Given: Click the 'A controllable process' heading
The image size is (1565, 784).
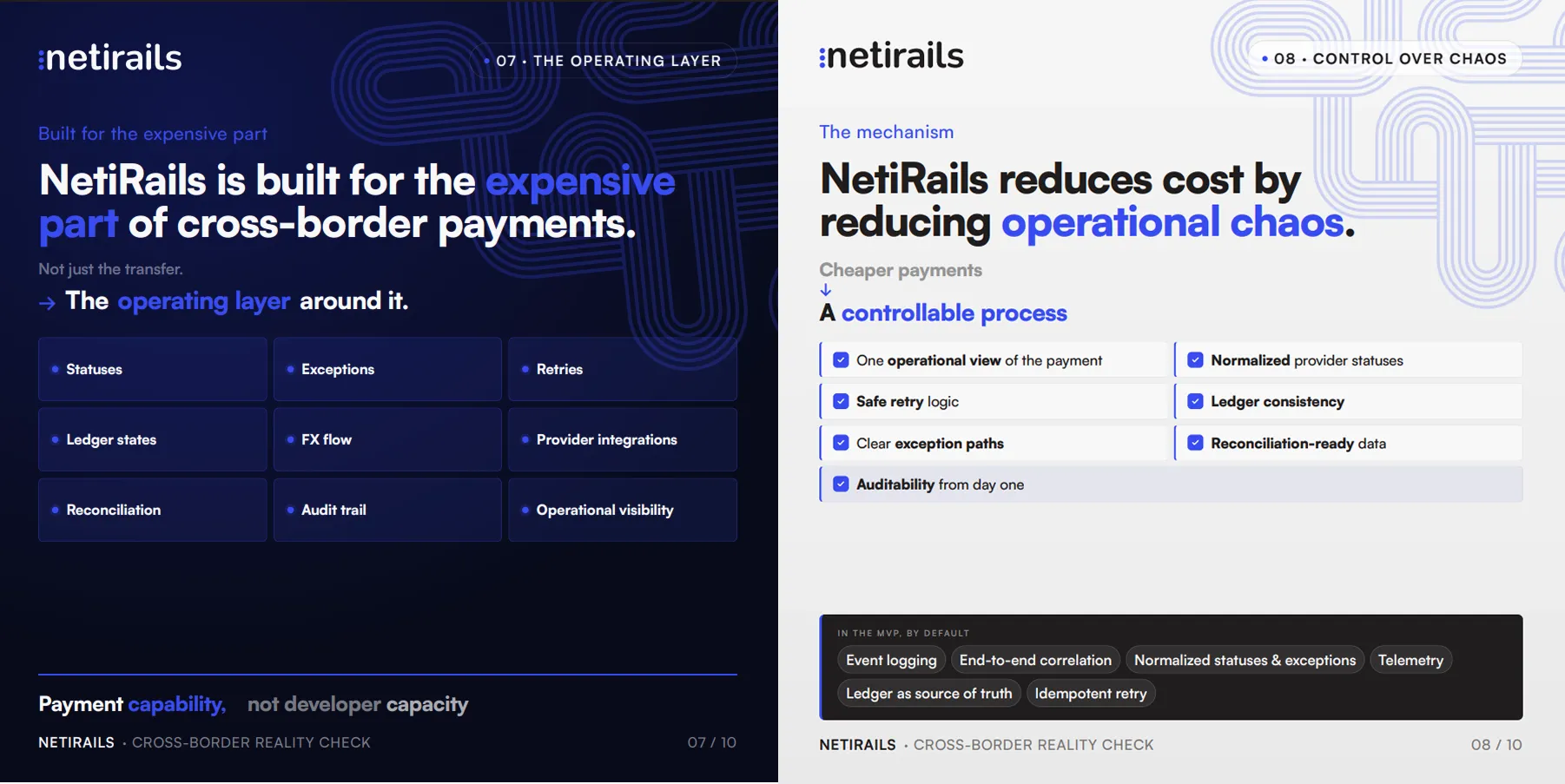Looking at the screenshot, I should pos(943,313).
